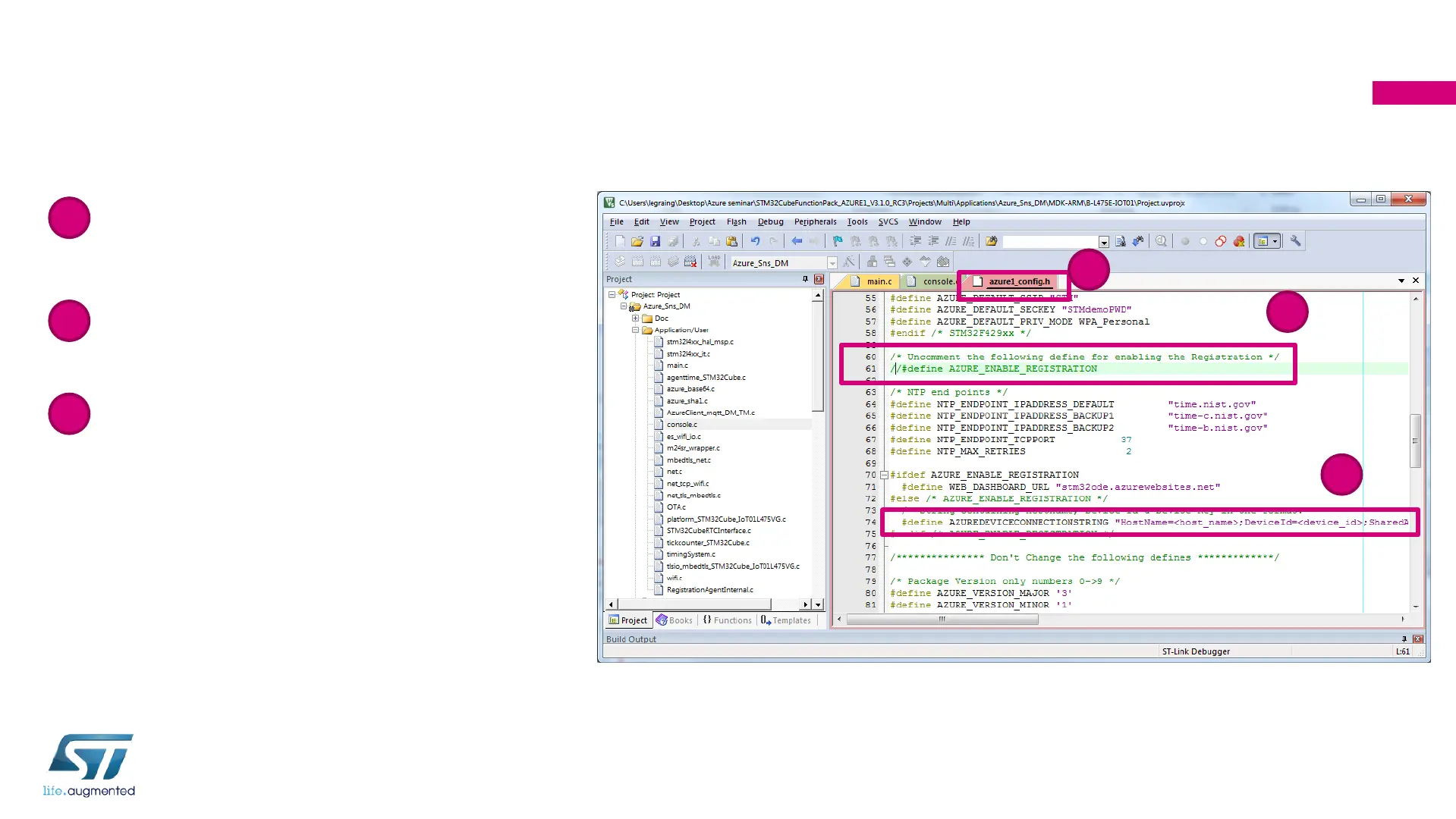Collapse the Azure_Sns_DM target node

[x=624, y=306]
